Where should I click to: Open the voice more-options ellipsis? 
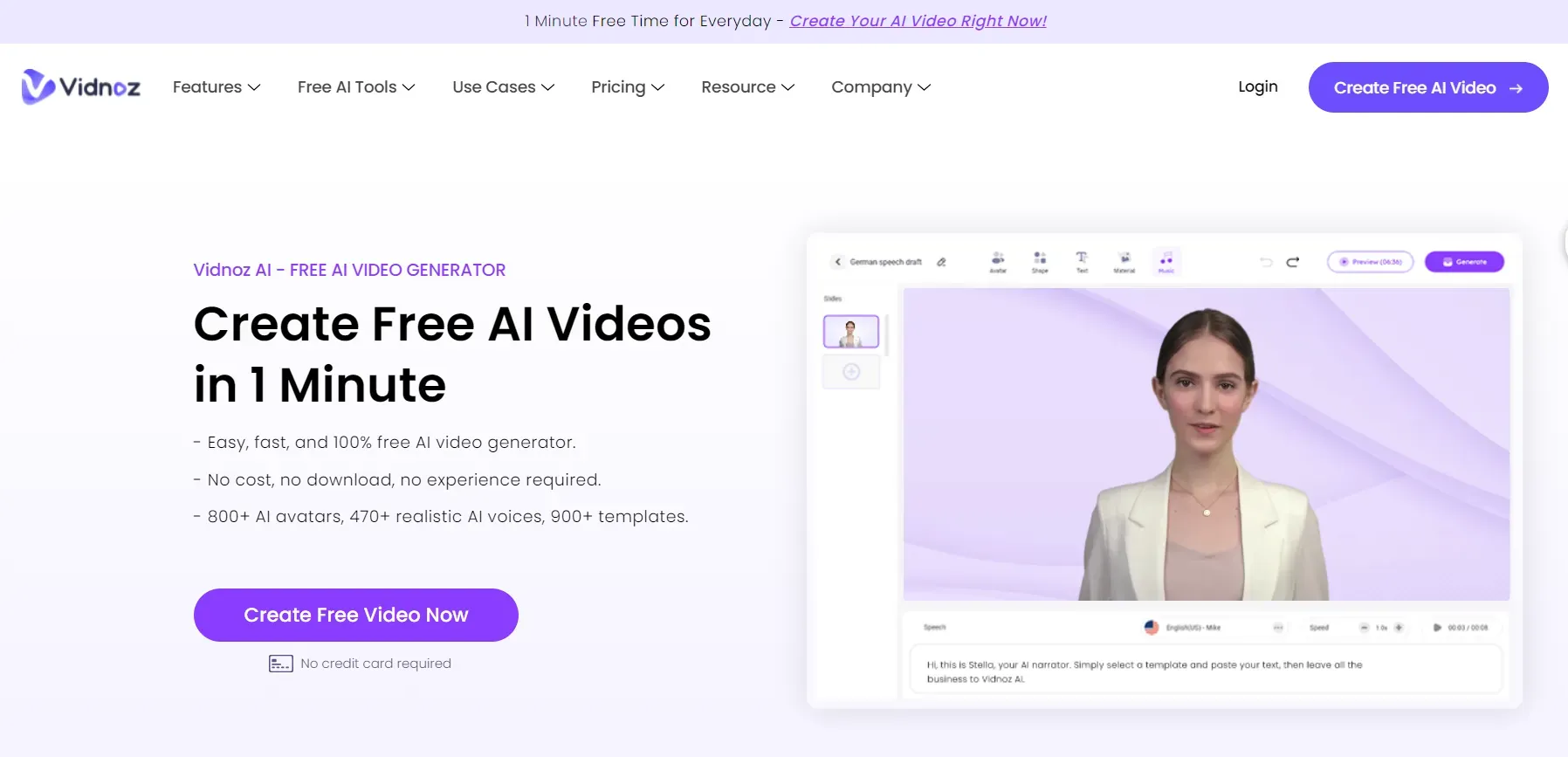(1278, 628)
